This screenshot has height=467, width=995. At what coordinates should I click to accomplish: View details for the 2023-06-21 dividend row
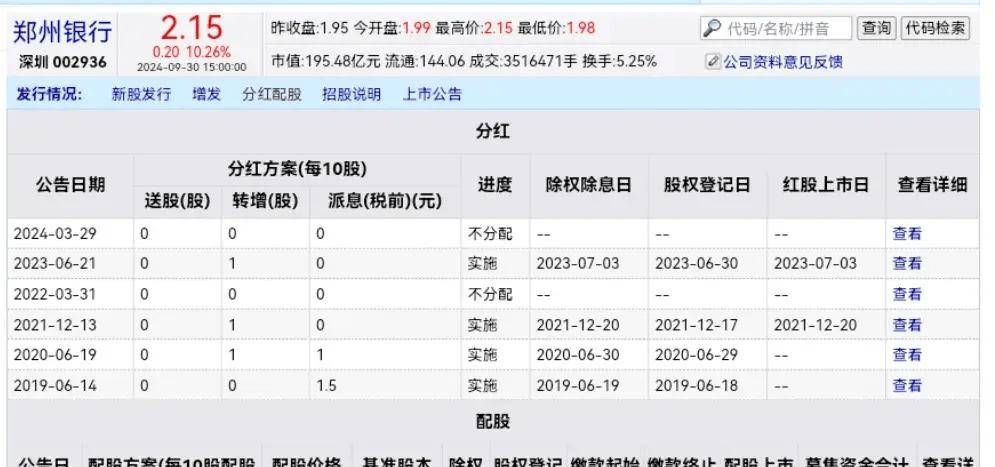pyautogui.click(x=907, y=263)
